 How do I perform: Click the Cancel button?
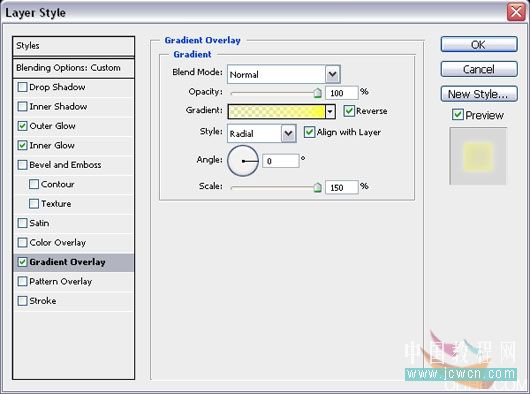click(x=479, y=69)
